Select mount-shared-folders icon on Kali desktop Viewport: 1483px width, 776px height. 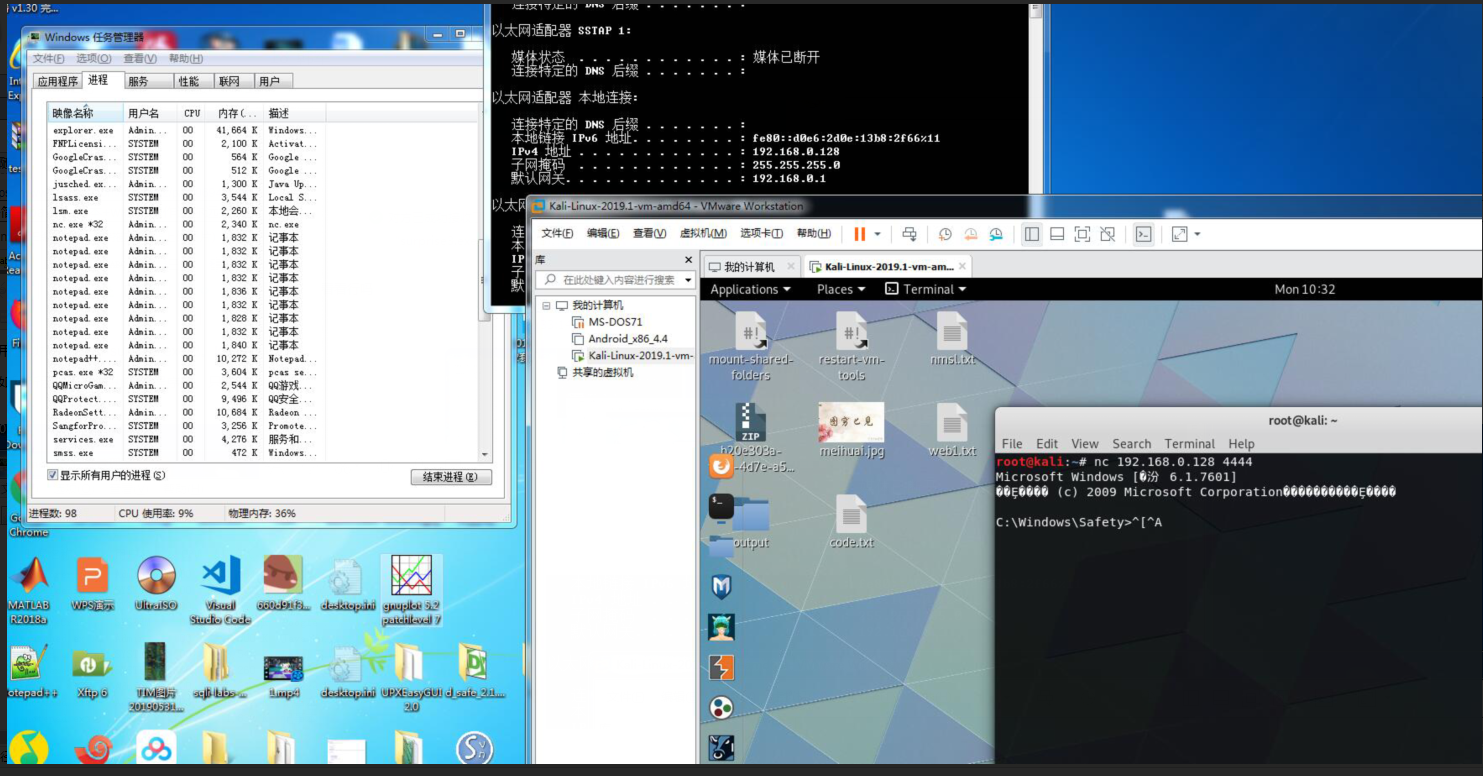pyautogui.click(x=750, y=346)
